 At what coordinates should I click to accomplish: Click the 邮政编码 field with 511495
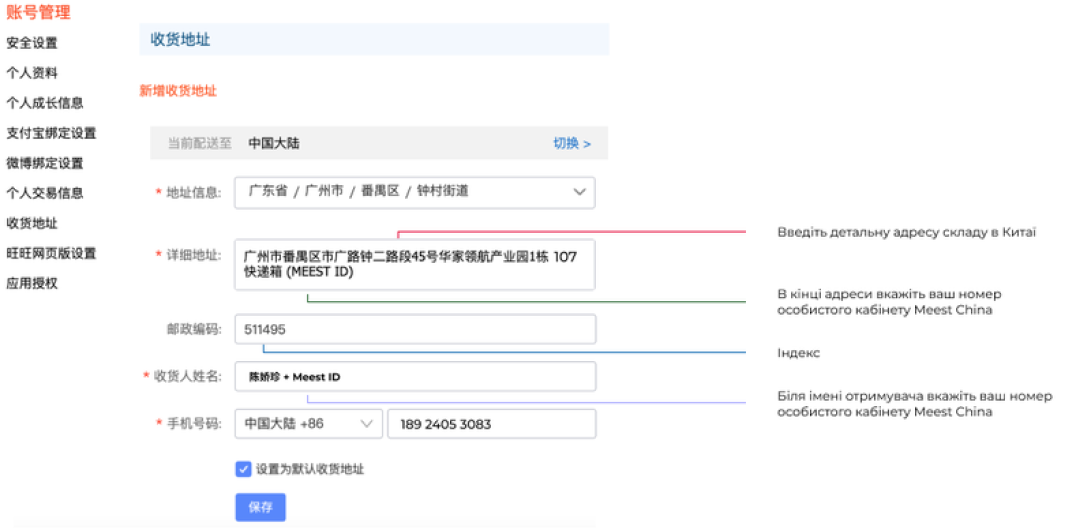pos(415,329)
